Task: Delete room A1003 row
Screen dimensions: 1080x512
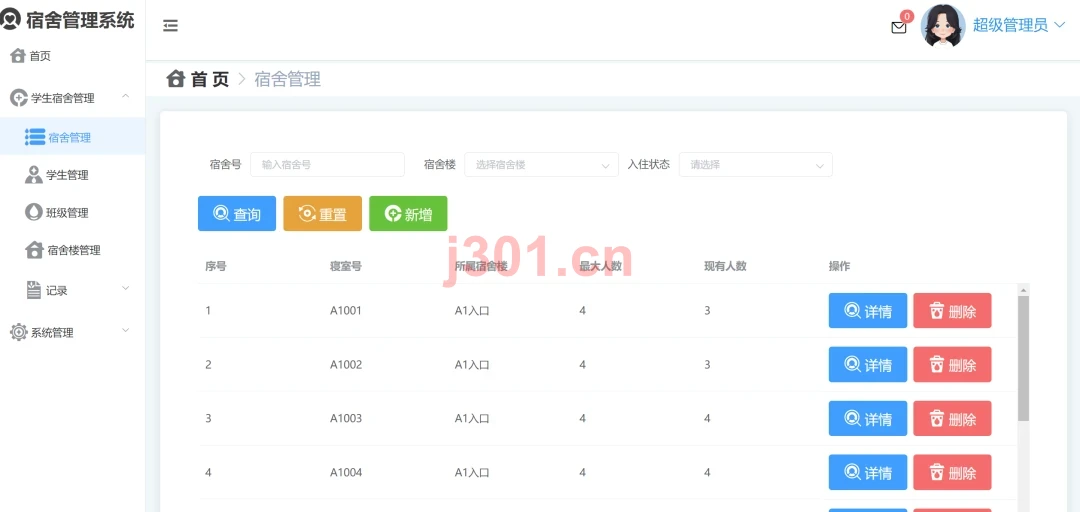Action: (953, 418)
